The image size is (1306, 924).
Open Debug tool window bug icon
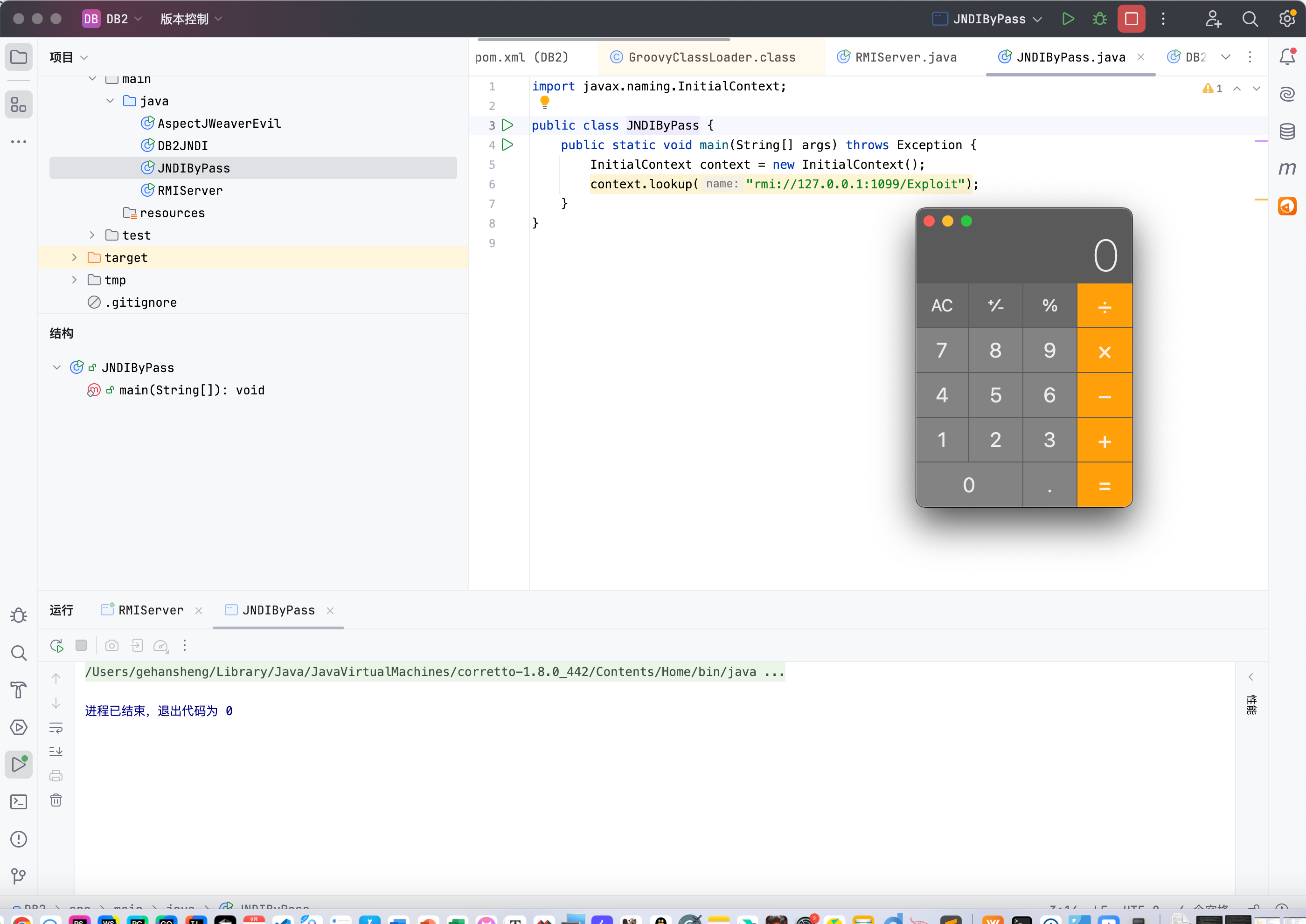(x=19, y=615)
